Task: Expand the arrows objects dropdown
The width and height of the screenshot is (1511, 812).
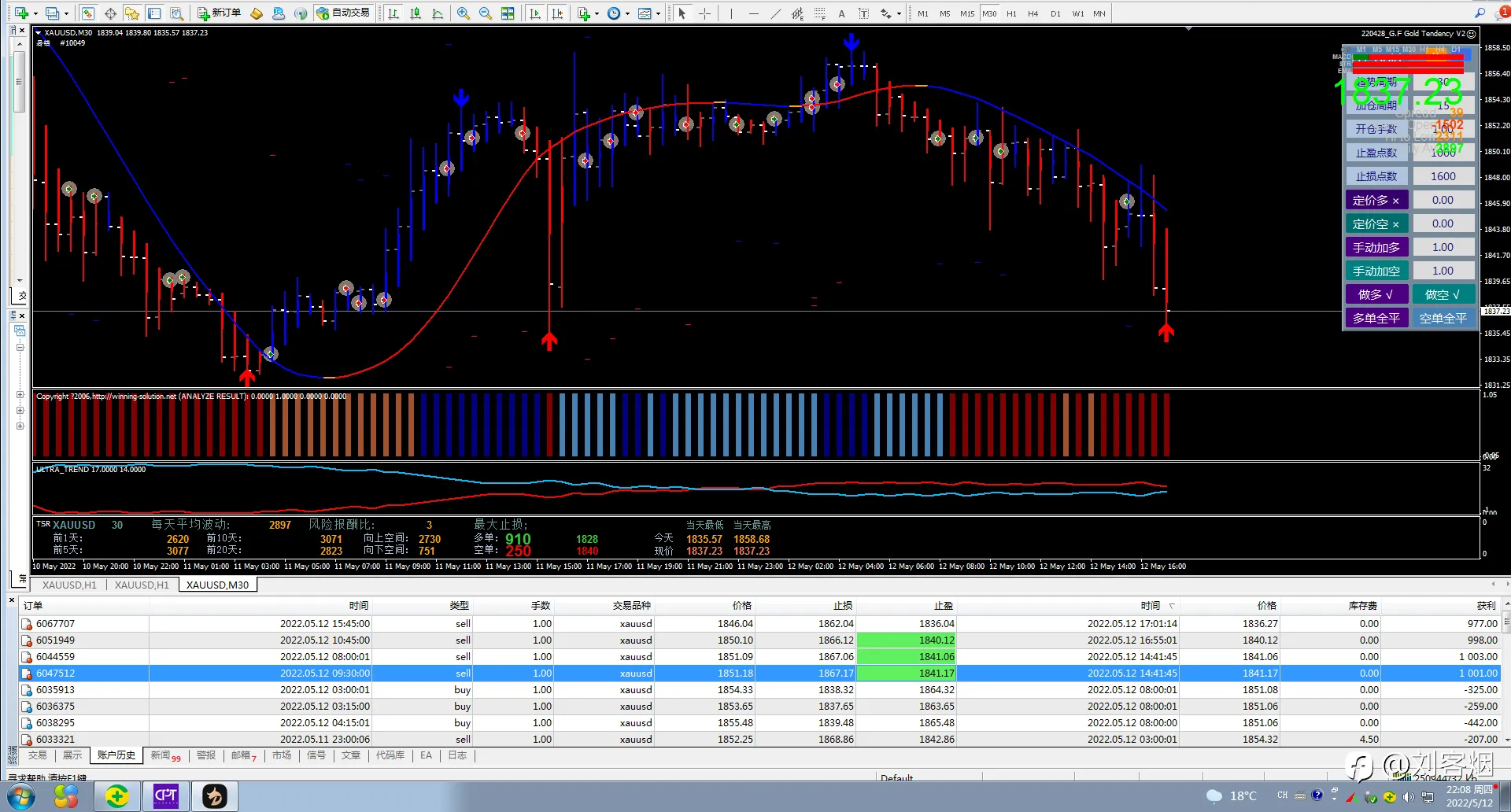Action: click(899, 13)
